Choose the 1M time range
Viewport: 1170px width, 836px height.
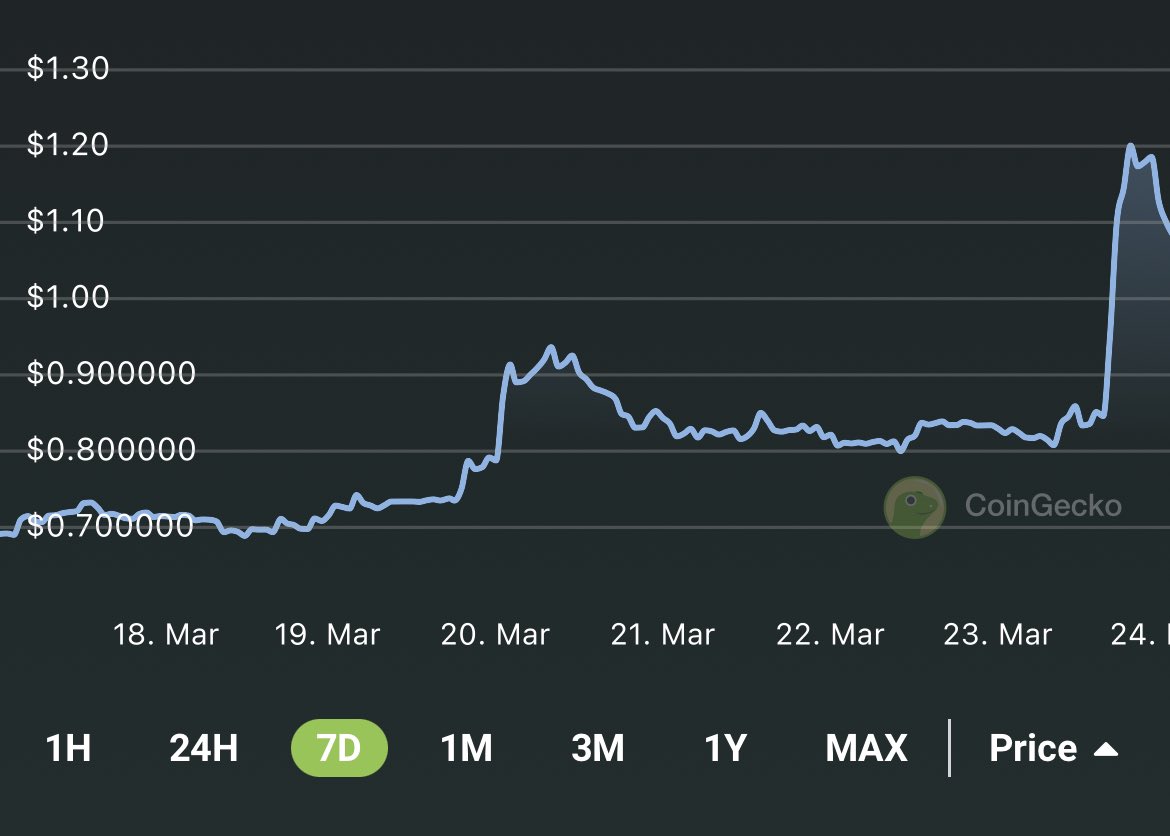click(464, 747)
